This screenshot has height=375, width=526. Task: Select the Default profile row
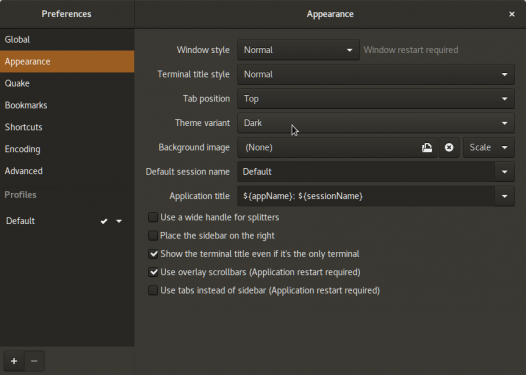(67, 221)
